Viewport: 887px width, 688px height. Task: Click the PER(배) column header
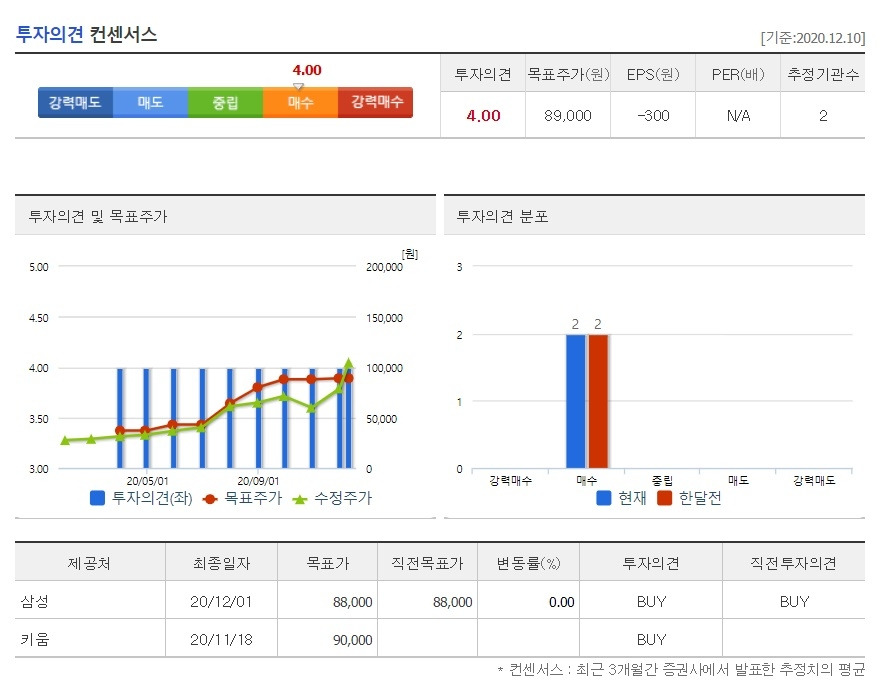pyautogui.click(x=738, y=74)
